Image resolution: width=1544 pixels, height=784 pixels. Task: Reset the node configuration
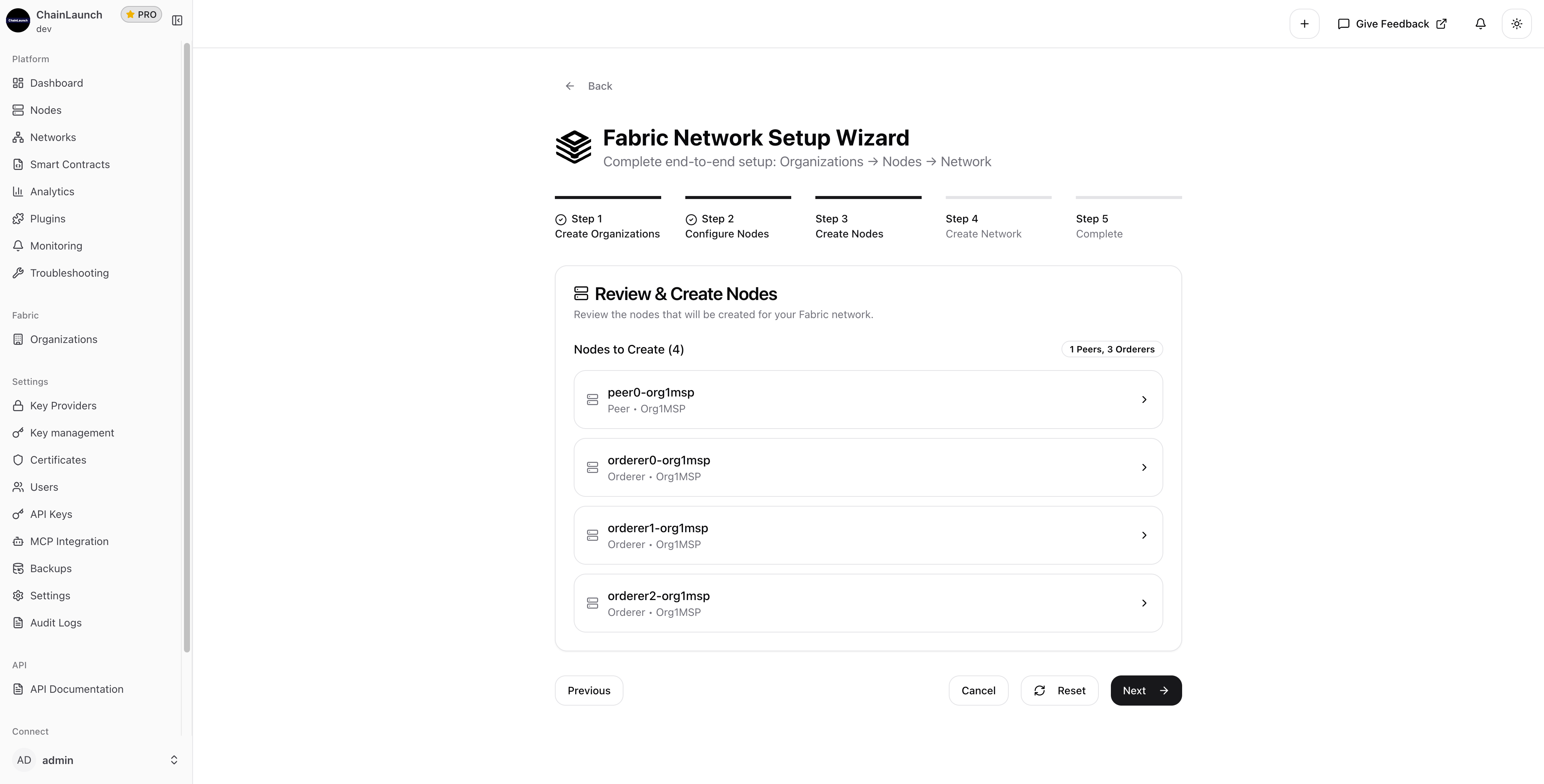click(x=1059, y=690)
